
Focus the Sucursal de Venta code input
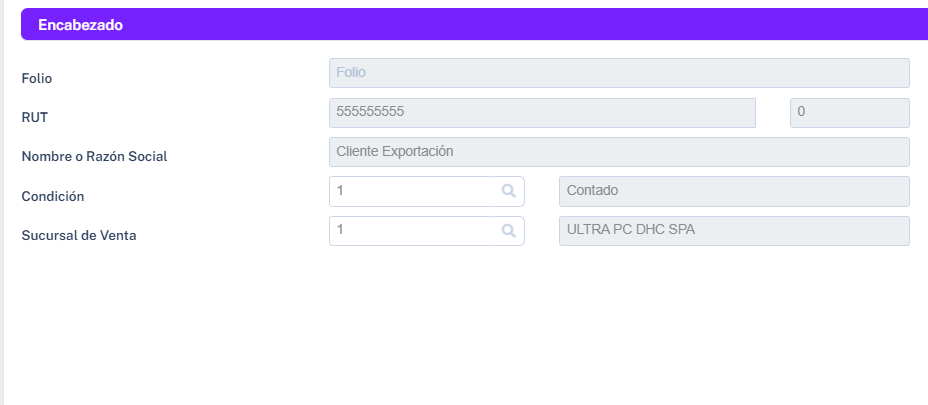(x=411, y=231)
